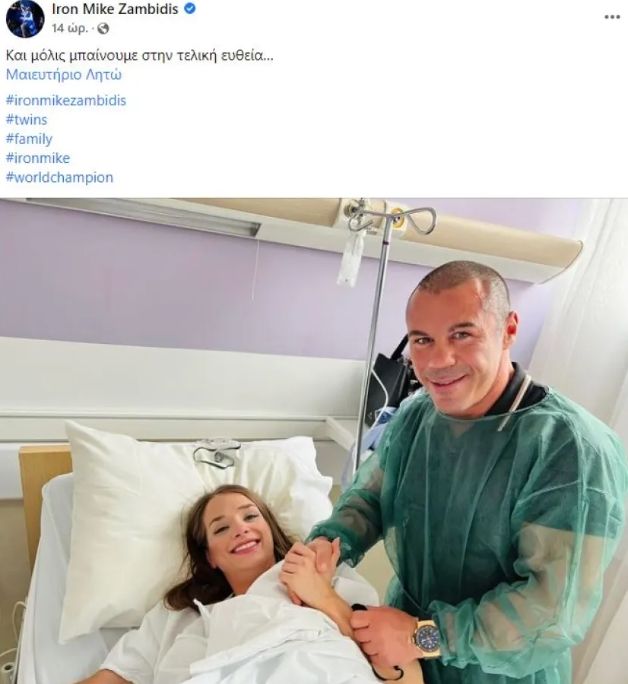The image size is (628, 684).
Task: Click the 14 ώρ. post timestamp
Action: click(x=70, y=29)
